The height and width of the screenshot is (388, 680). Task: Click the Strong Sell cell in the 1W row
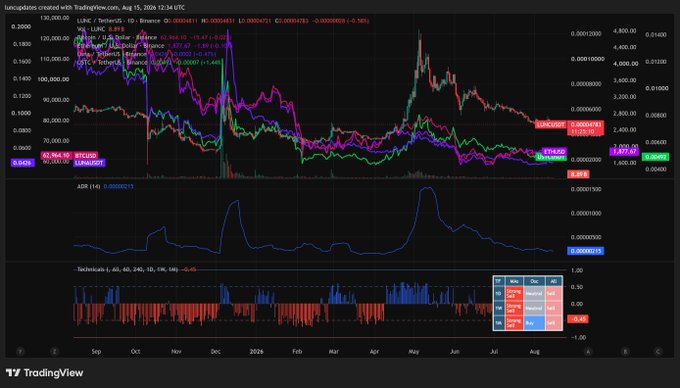click(x=514, y=308)
